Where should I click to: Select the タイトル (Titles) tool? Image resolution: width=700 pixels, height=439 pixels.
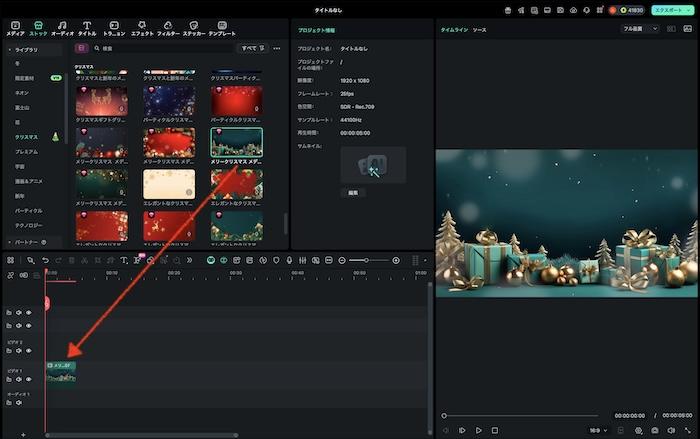point(87,26)
